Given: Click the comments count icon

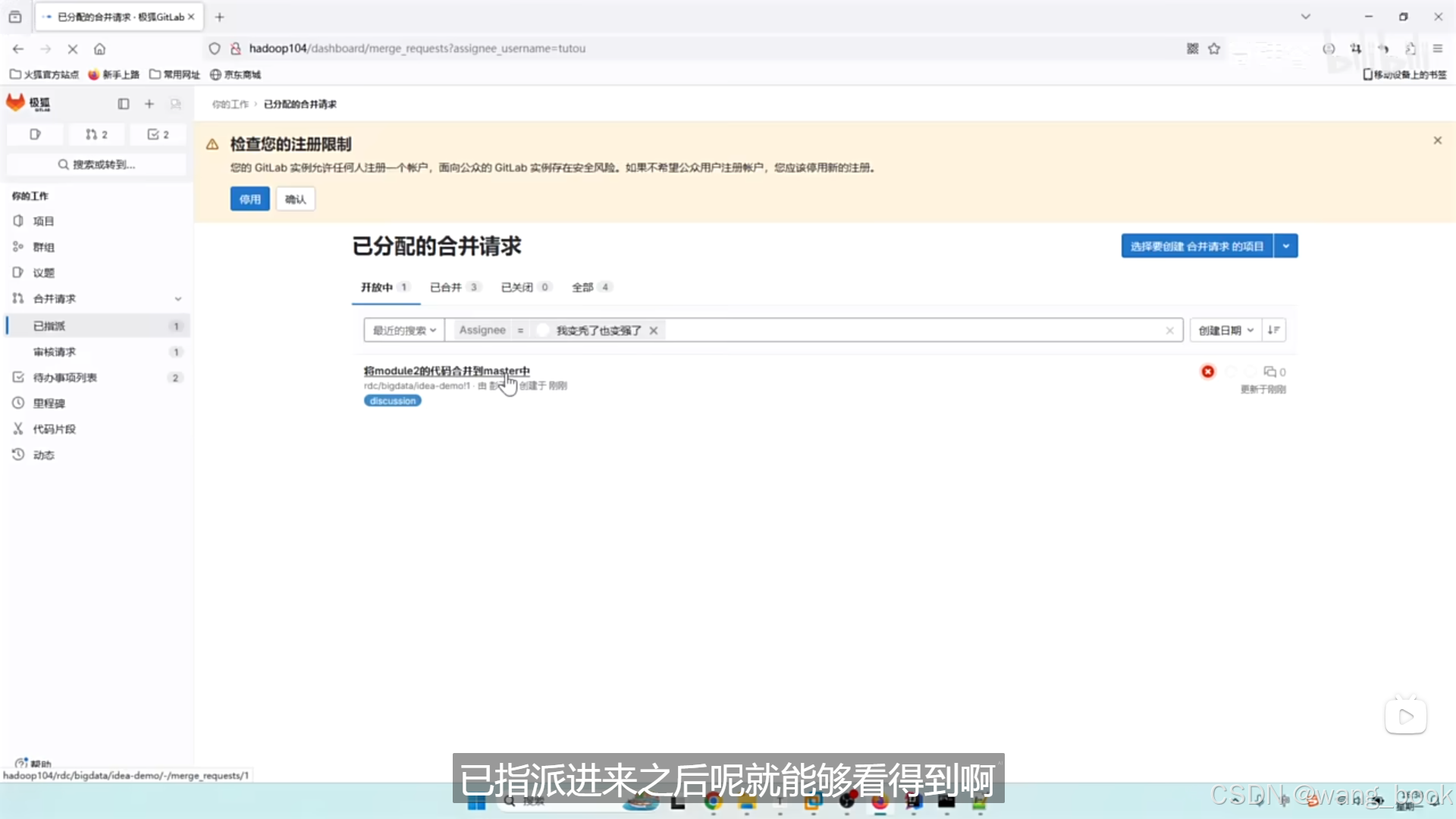Looking at the screenshot, I should pyautogui.click(x=1274, y=372).
